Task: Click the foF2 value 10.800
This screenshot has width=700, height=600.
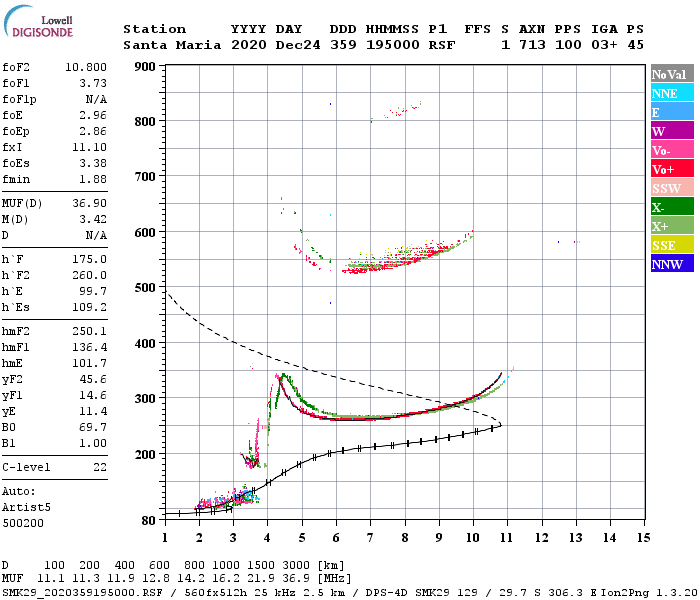Action: pyautogui.click(x=86, y=67)
